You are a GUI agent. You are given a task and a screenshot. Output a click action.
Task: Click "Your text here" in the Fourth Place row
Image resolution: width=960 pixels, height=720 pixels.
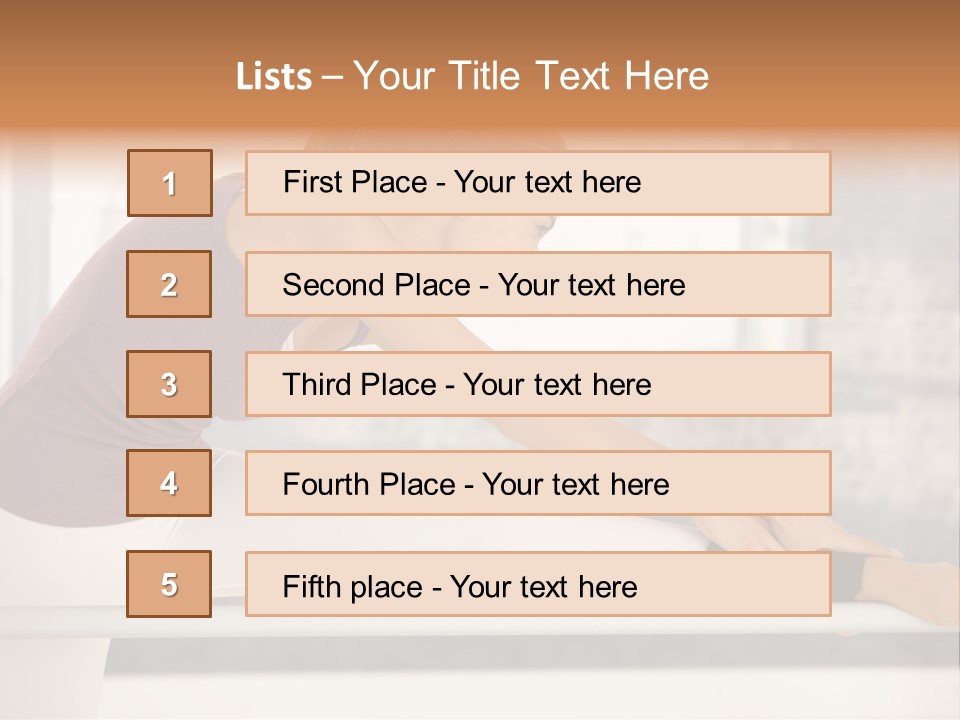pyautogui.click(x=575, y=485)
